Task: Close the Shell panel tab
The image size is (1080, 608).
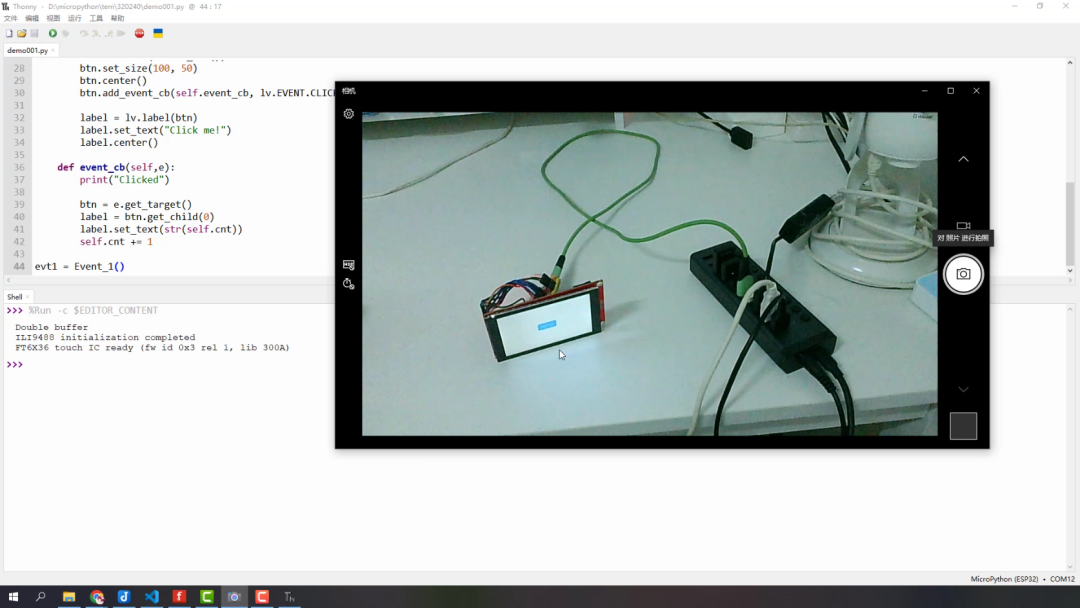Action: coord(28,297)
